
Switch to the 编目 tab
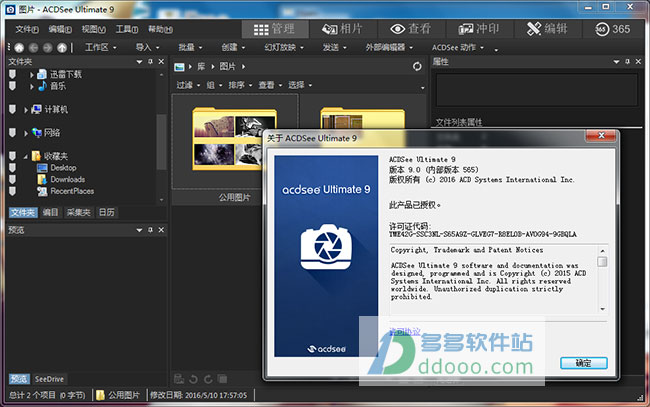click(x=51, y=213)
